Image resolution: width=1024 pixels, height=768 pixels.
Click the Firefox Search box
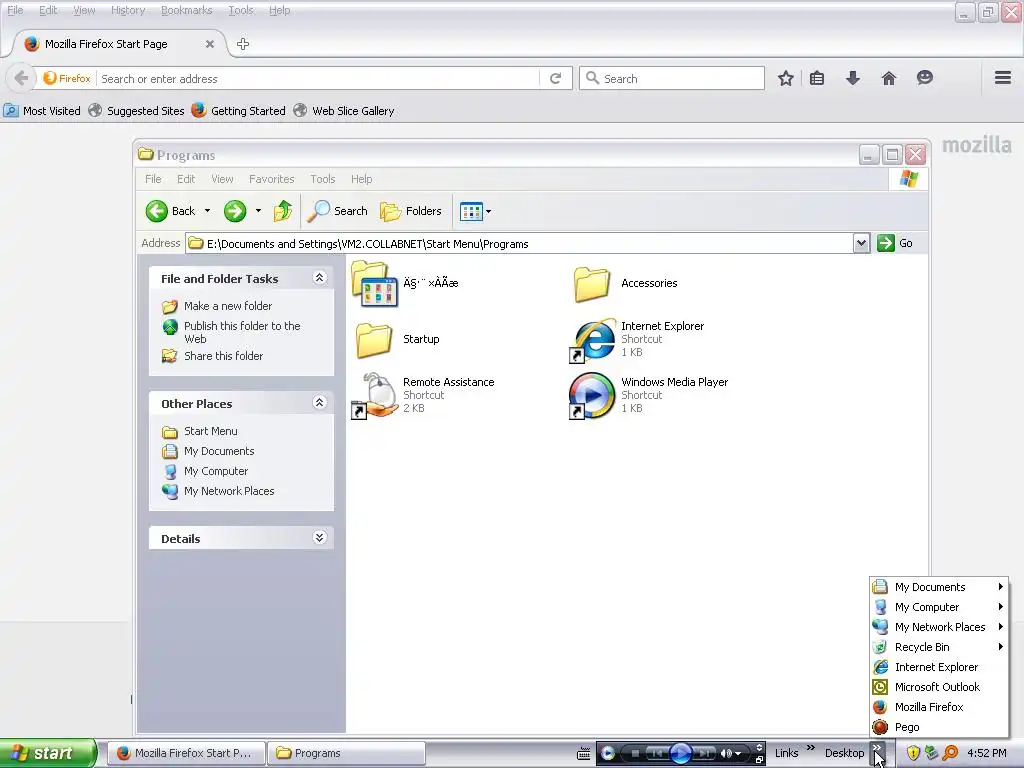[x=672, y=78]
